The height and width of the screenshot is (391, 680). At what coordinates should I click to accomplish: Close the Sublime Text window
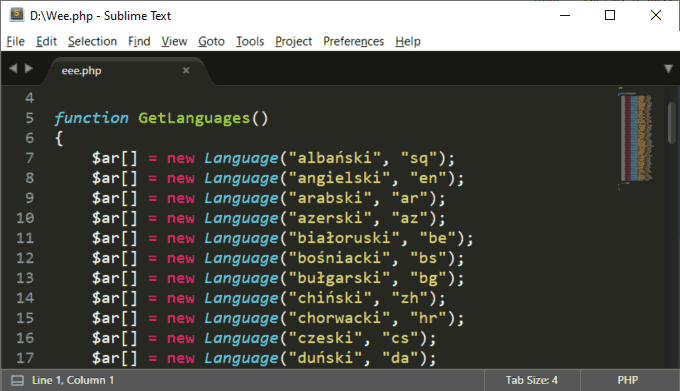pos(656,15)
